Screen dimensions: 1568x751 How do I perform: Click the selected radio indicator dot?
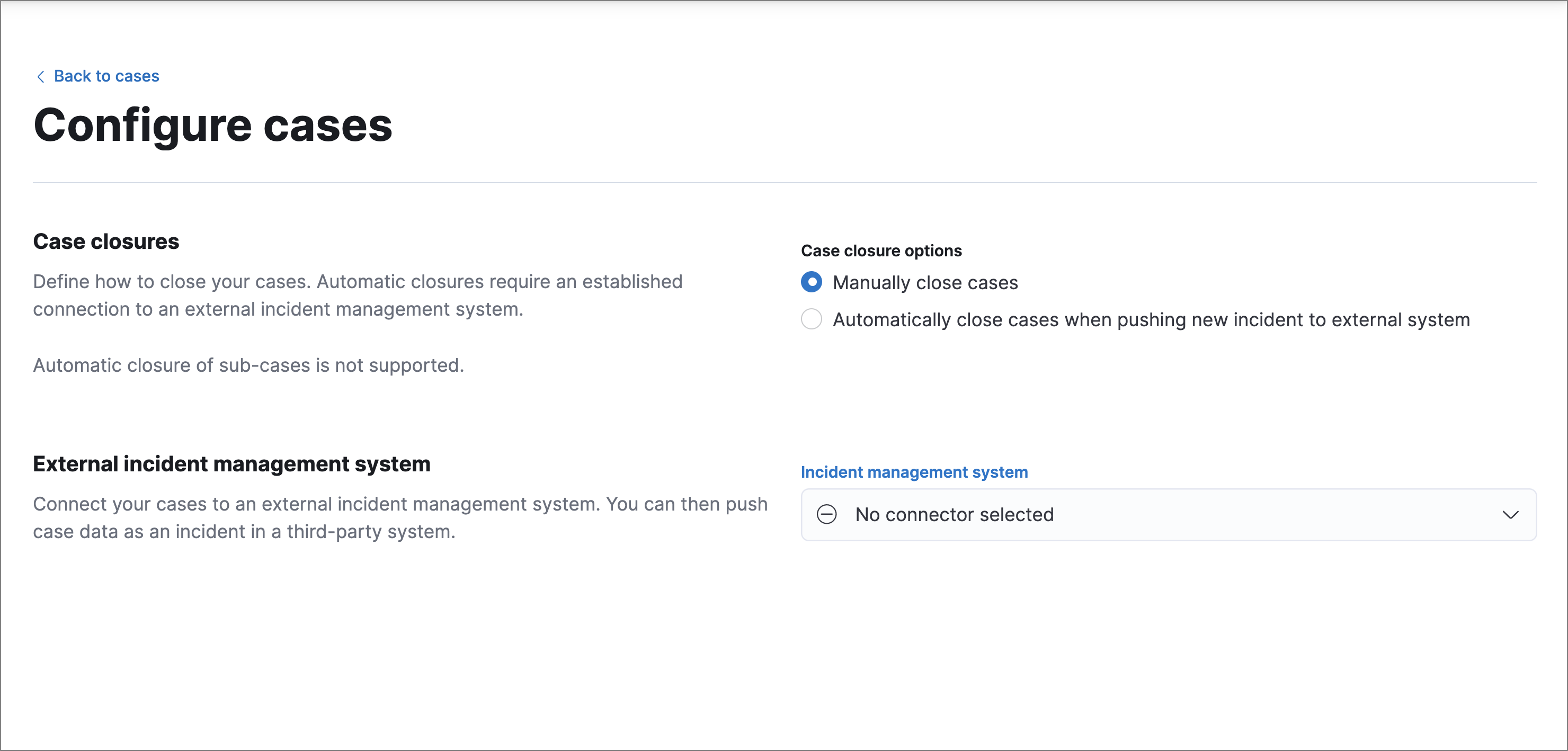pyautogui.click(x=811, y=282)
